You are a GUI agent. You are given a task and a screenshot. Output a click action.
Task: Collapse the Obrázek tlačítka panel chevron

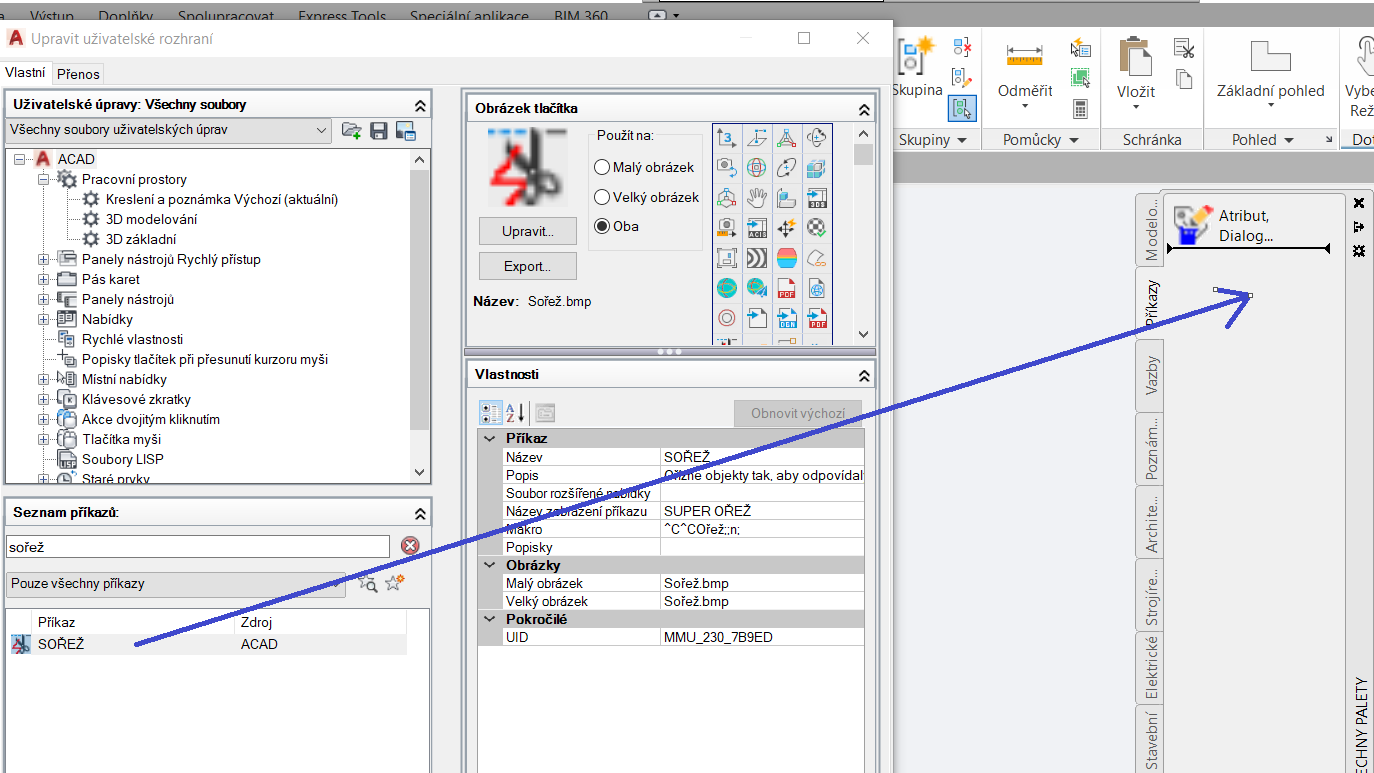click(864, 108)
